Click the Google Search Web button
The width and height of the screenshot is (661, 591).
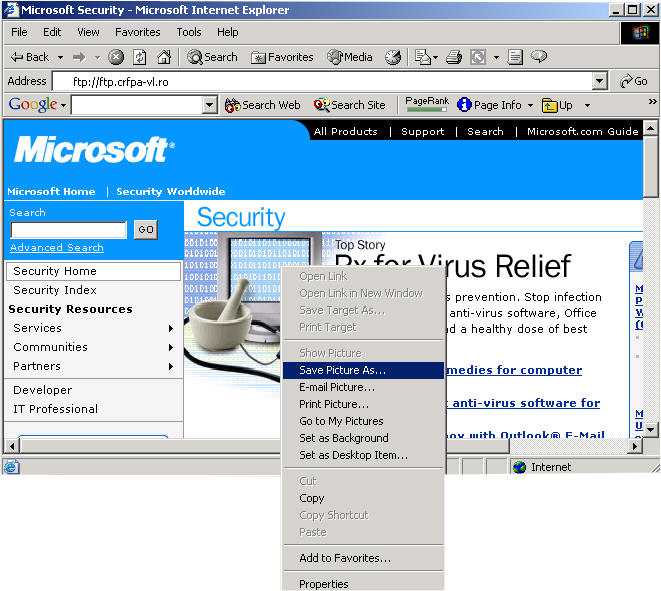pyautogui.click(x=262, y=105)
